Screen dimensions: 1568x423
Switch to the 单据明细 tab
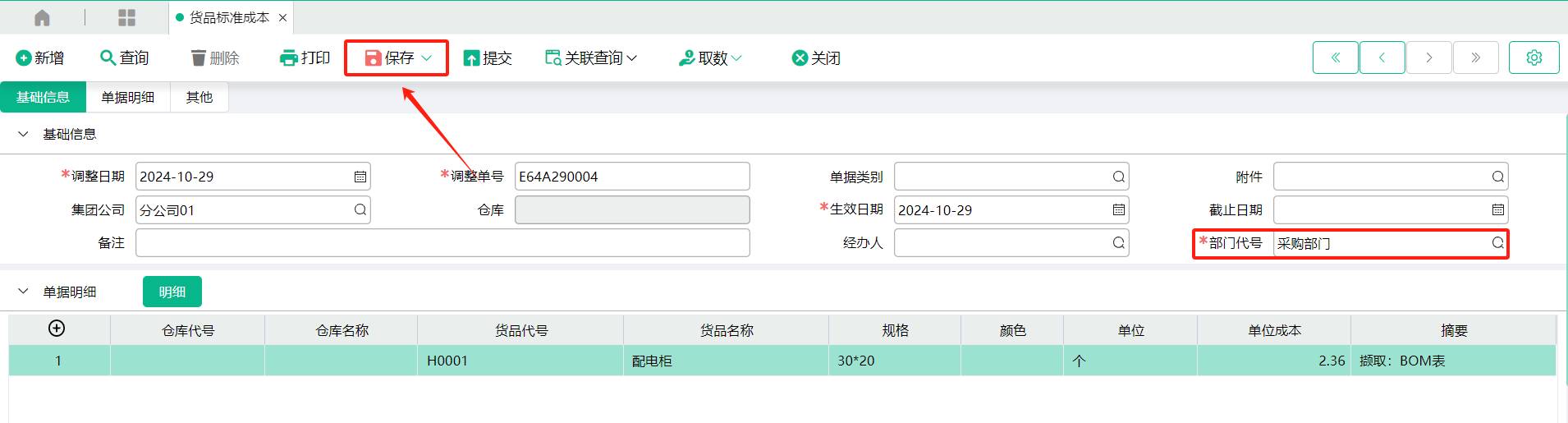click(x=127, y=97)
